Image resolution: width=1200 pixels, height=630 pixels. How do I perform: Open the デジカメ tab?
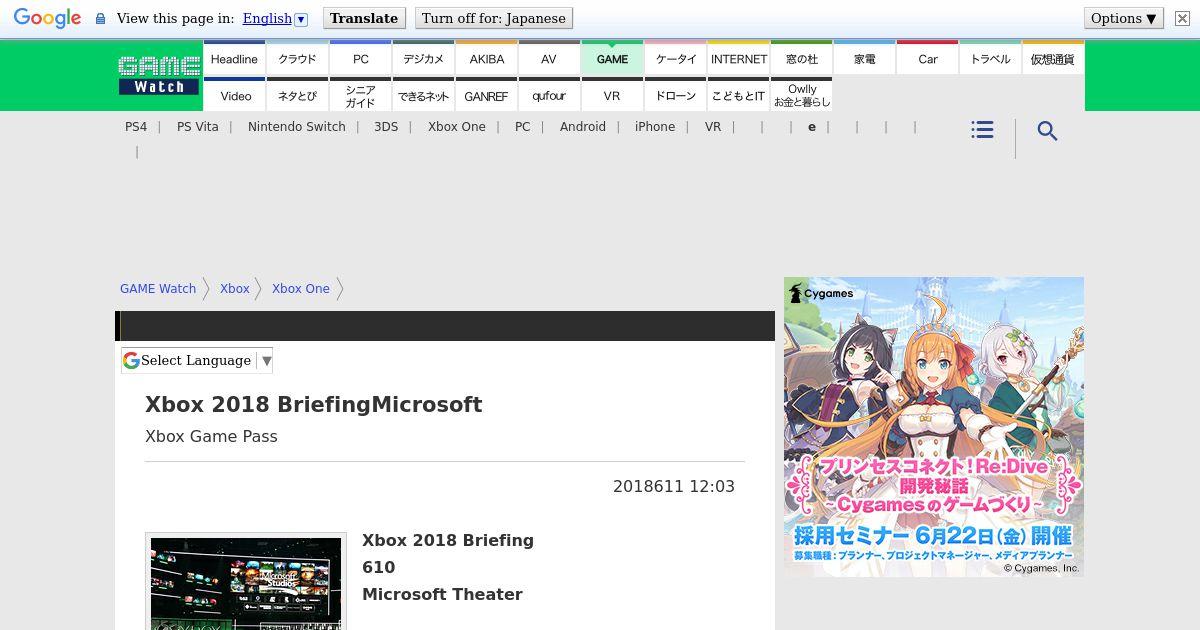[423, 59]
